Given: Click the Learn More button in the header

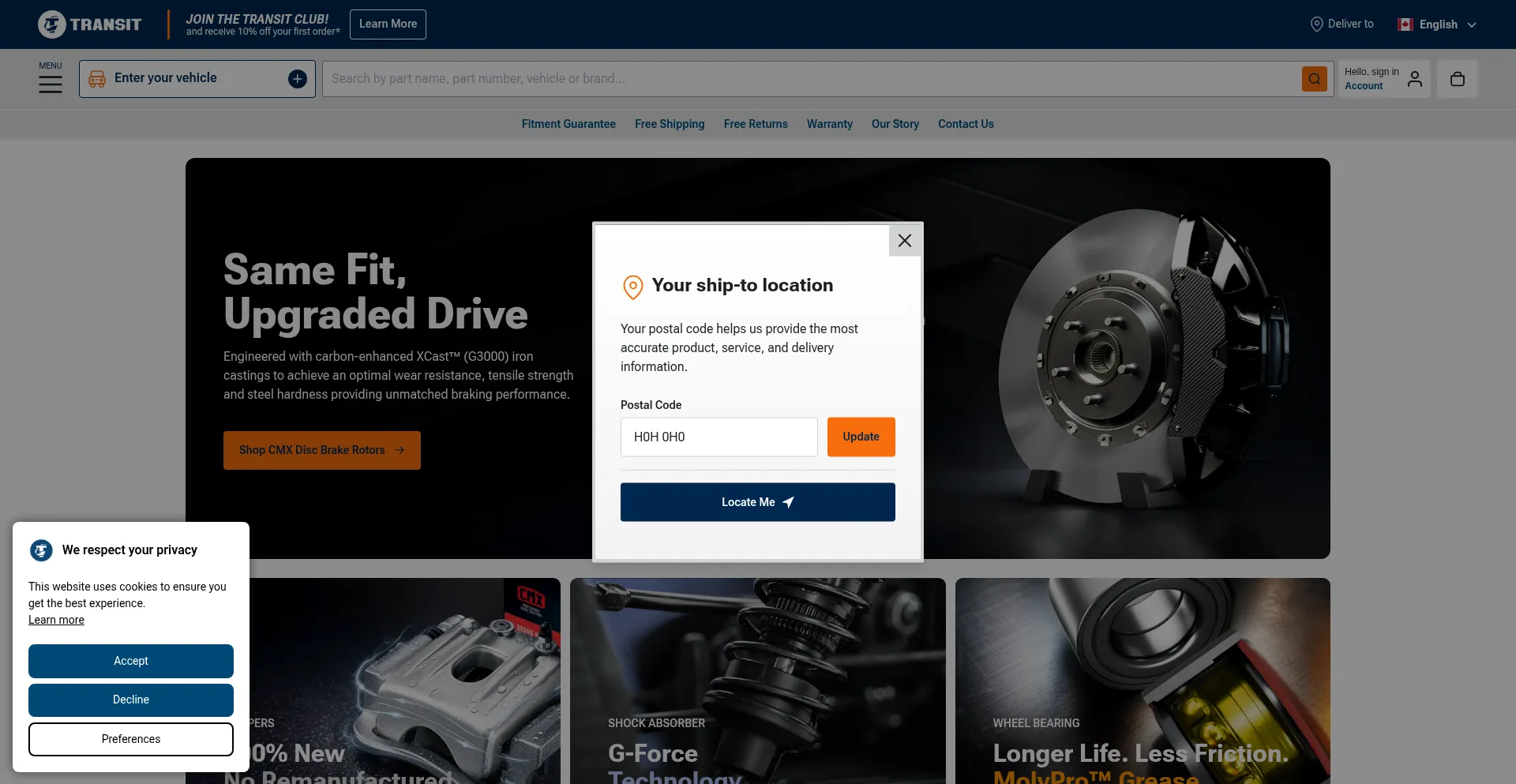Looking at the screenshot, I should pyautogui.click(x=388, y=24).
